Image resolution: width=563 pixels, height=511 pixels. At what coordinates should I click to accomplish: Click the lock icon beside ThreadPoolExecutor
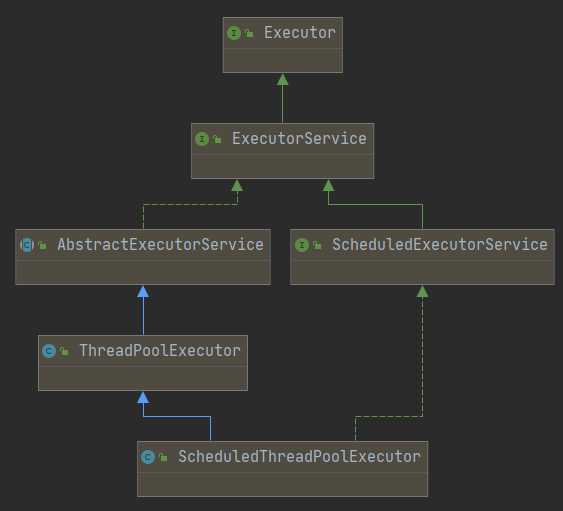(x=64, y=351)
